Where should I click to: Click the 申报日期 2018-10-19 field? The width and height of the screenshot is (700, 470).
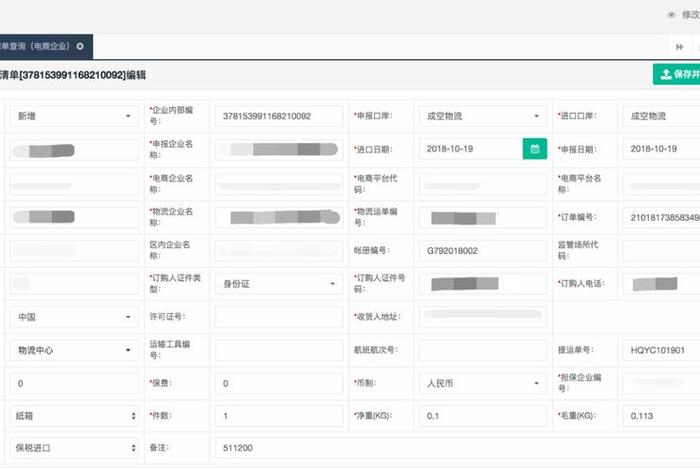pos(661,149)
